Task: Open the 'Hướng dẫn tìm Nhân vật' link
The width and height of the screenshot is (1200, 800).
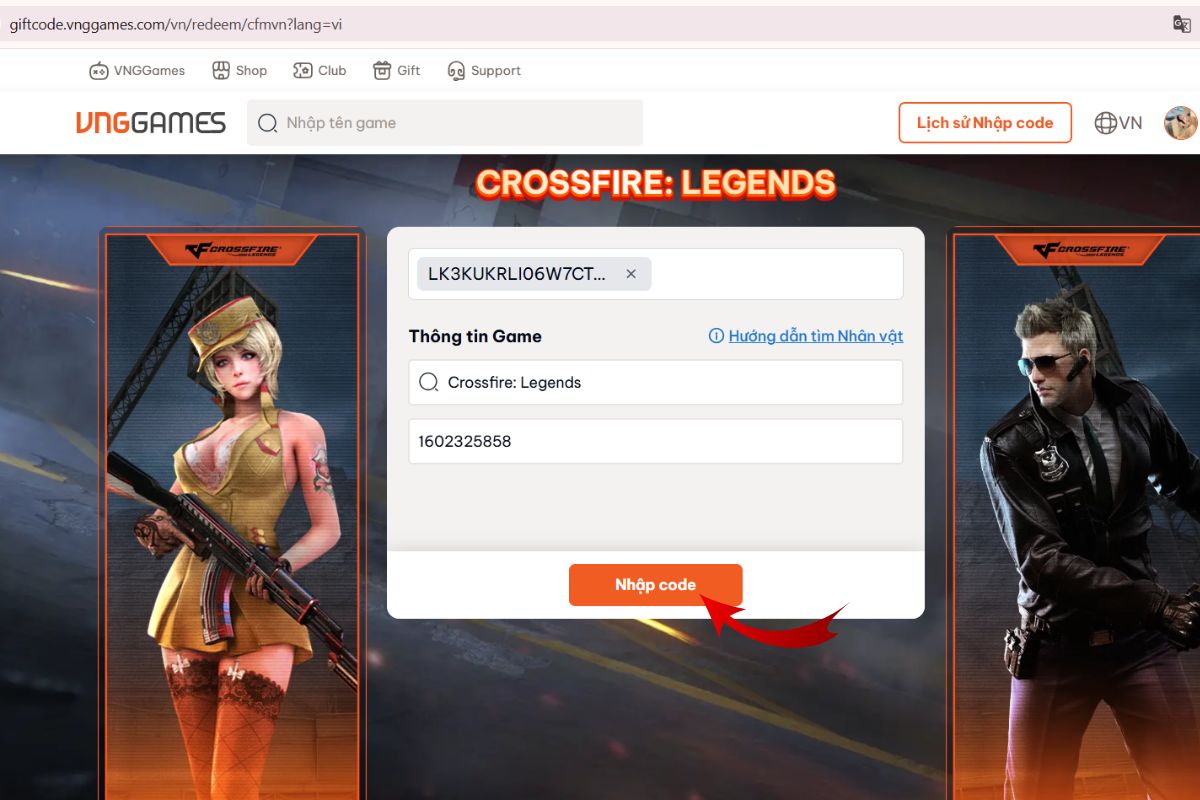Action: (816, 336)
